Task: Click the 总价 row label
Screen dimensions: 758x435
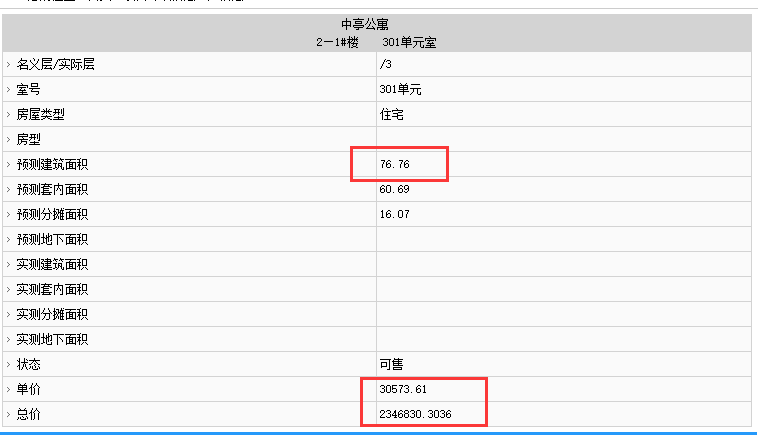Action: [29, 415]
